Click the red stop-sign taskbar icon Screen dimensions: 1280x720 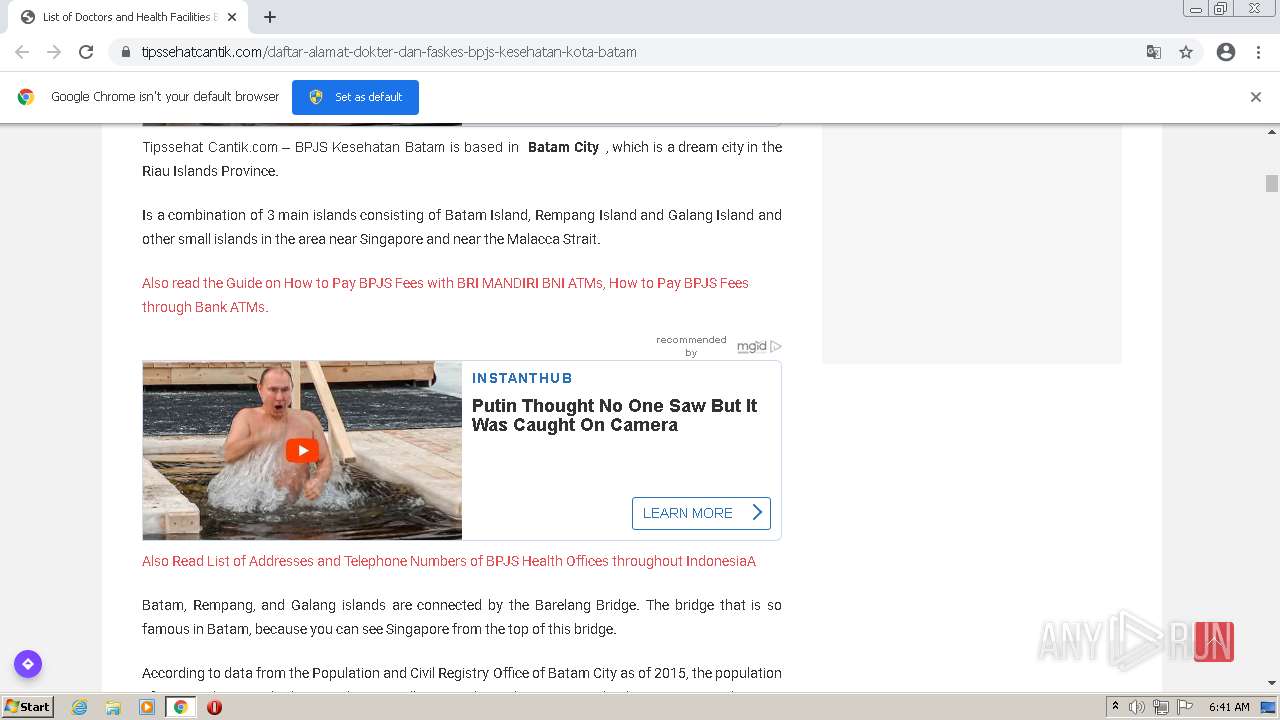(x=214, y=707)
